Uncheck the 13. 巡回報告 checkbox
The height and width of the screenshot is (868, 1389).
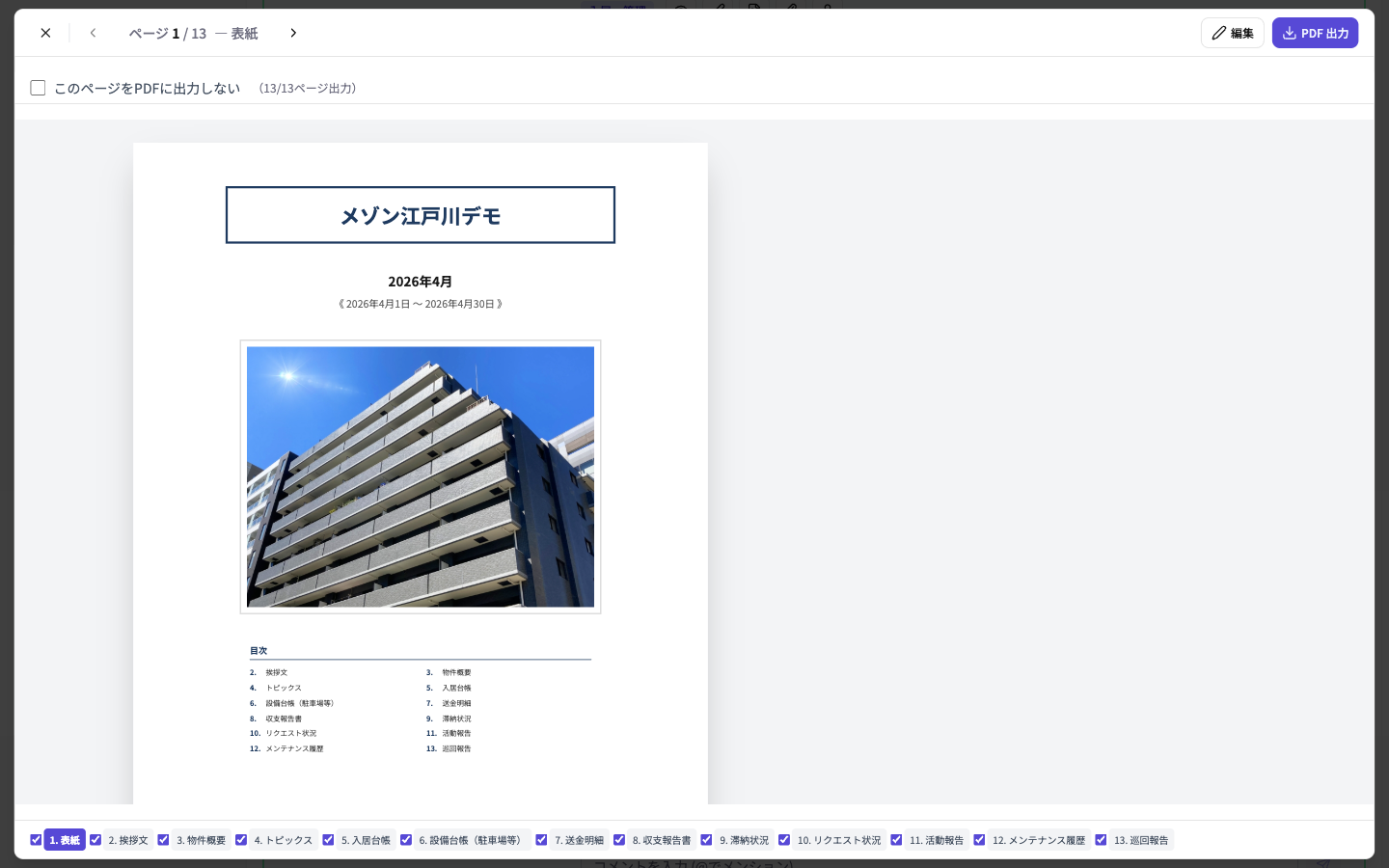coord(1101,840)
